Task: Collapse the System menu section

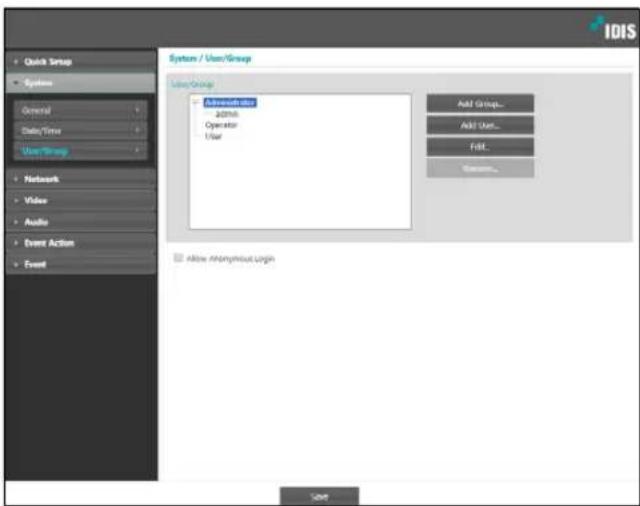Action: (81, 83)
